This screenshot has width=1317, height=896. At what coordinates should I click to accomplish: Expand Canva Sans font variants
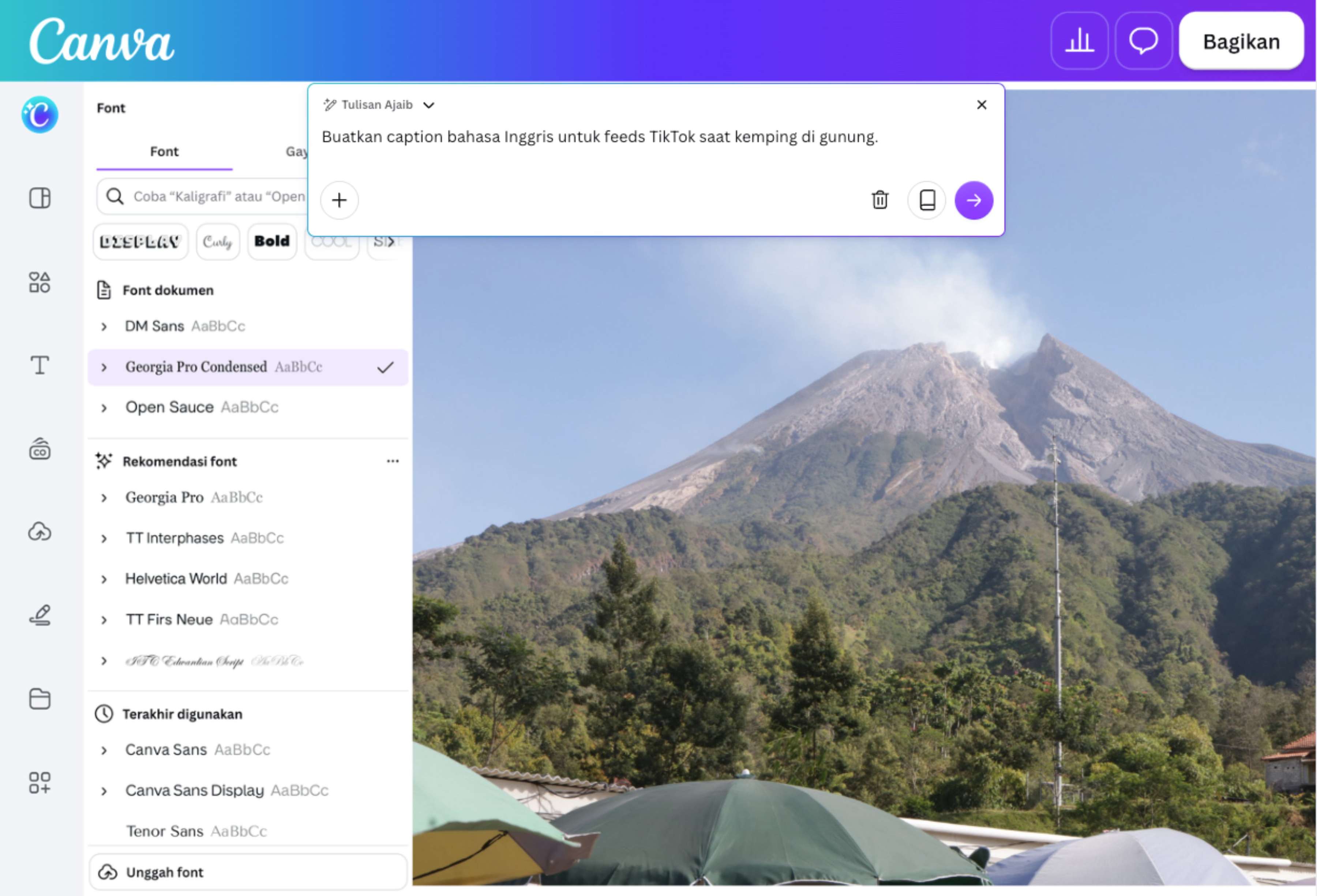pyautogui.click(x=104, y=750)
